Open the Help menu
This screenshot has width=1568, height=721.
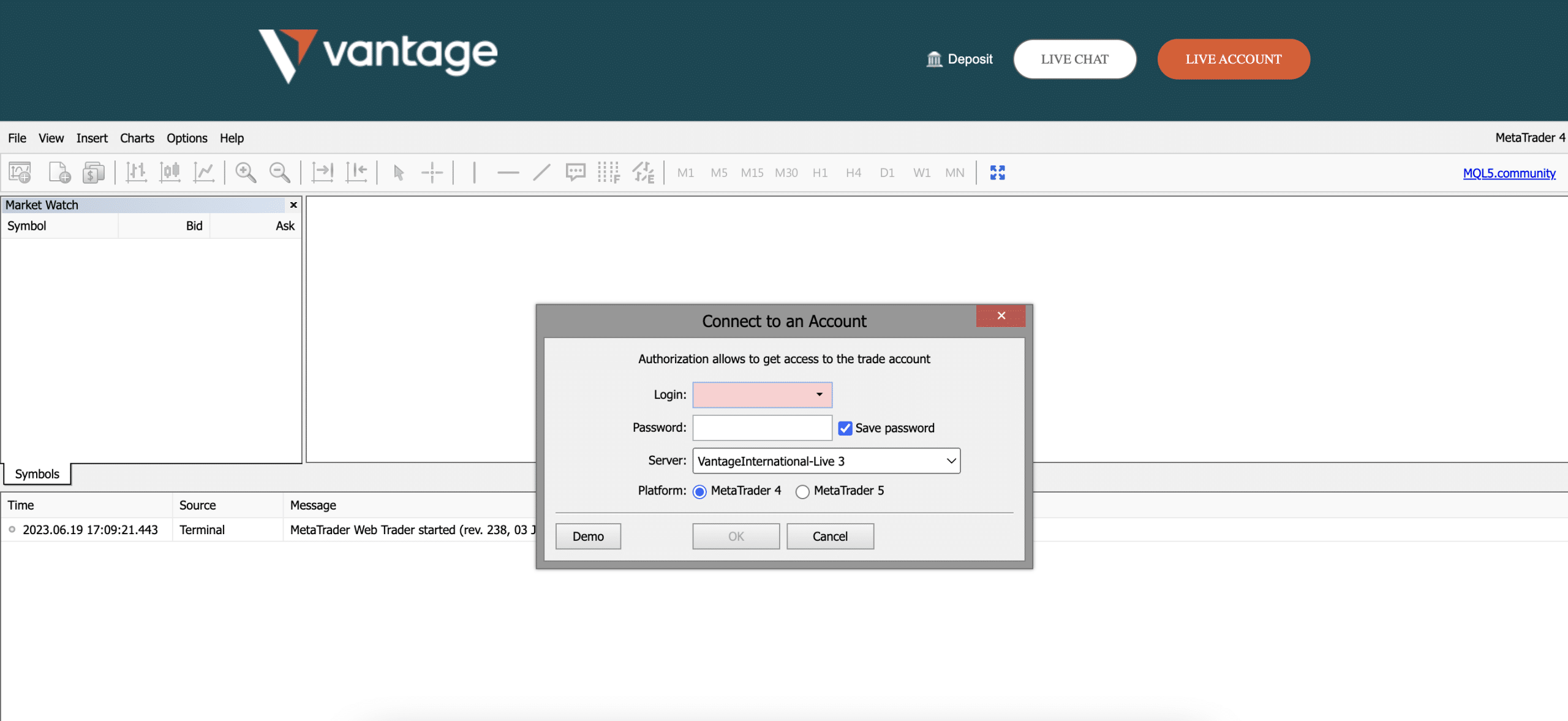click(x=232, y=138)
